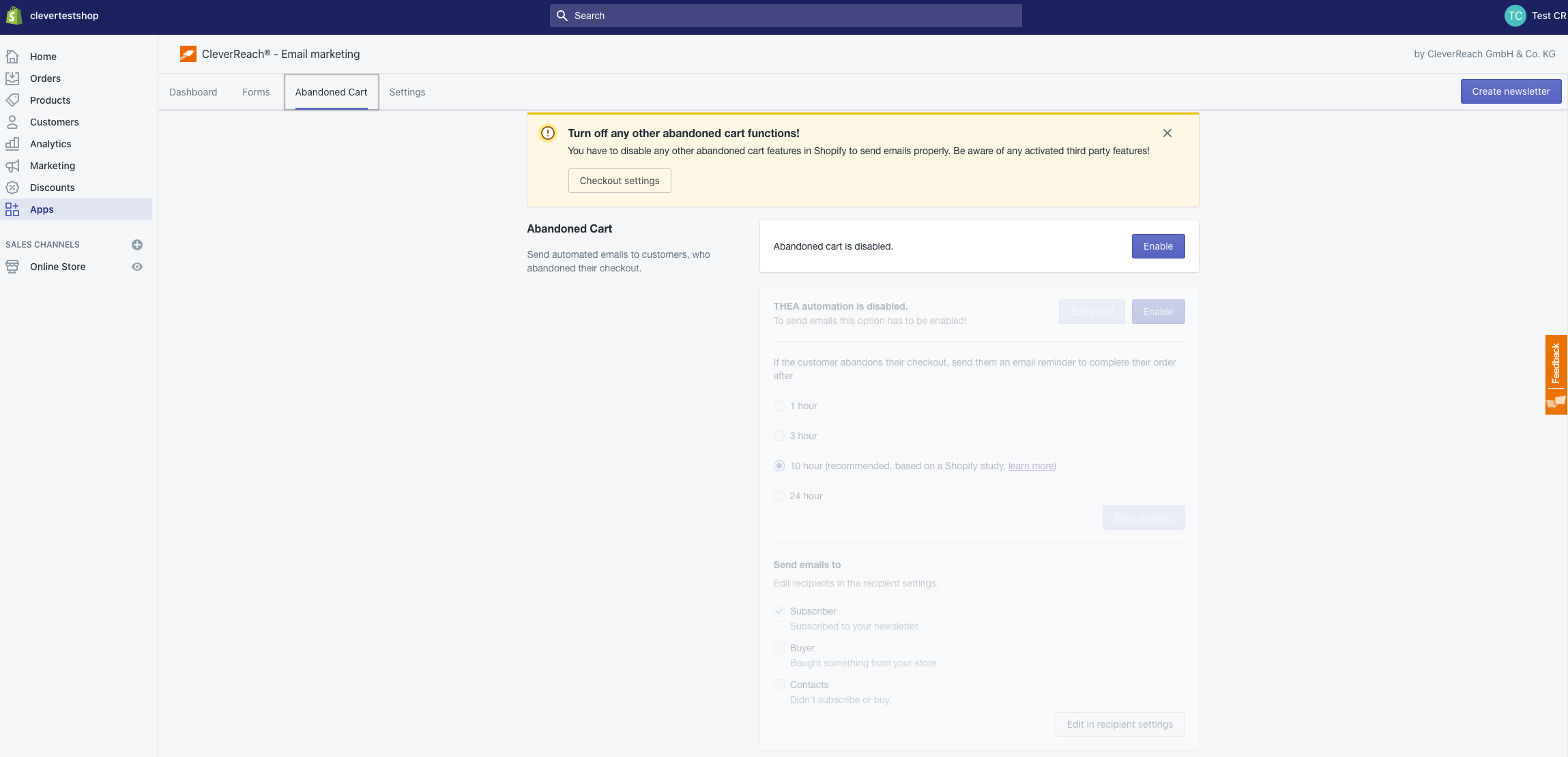Screen dimensions: 1568x757
Task: Dismiss the yellow warning banner
Action: (x=1167, y=133)
